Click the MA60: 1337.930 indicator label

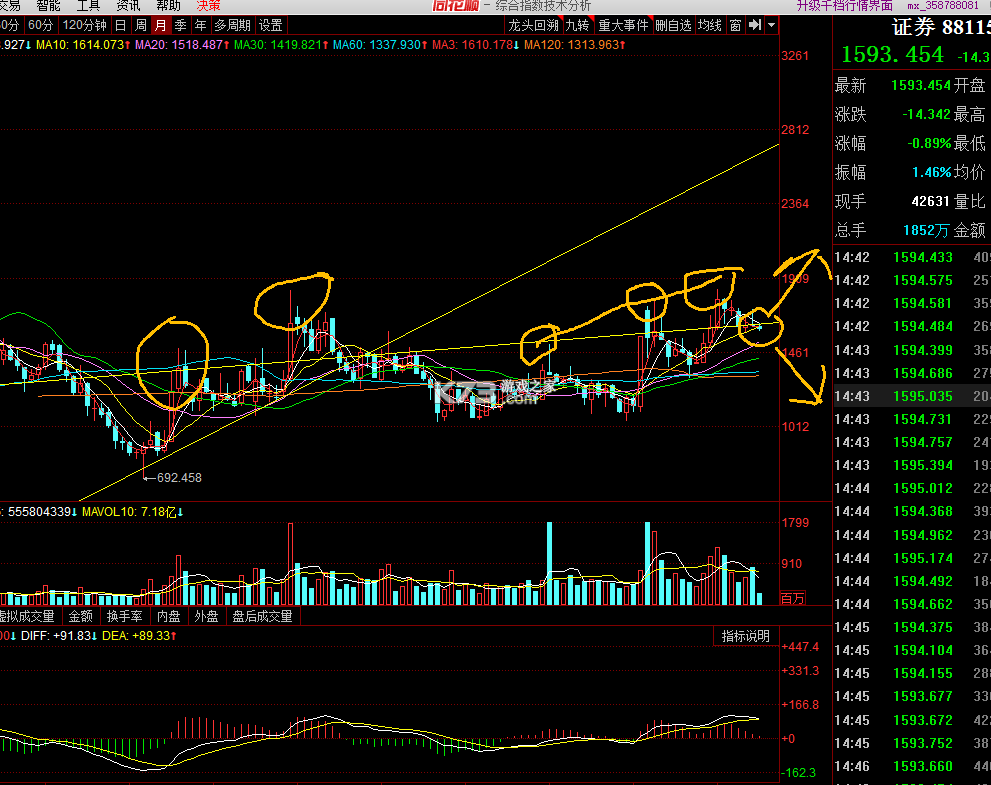tap(380, 45)
